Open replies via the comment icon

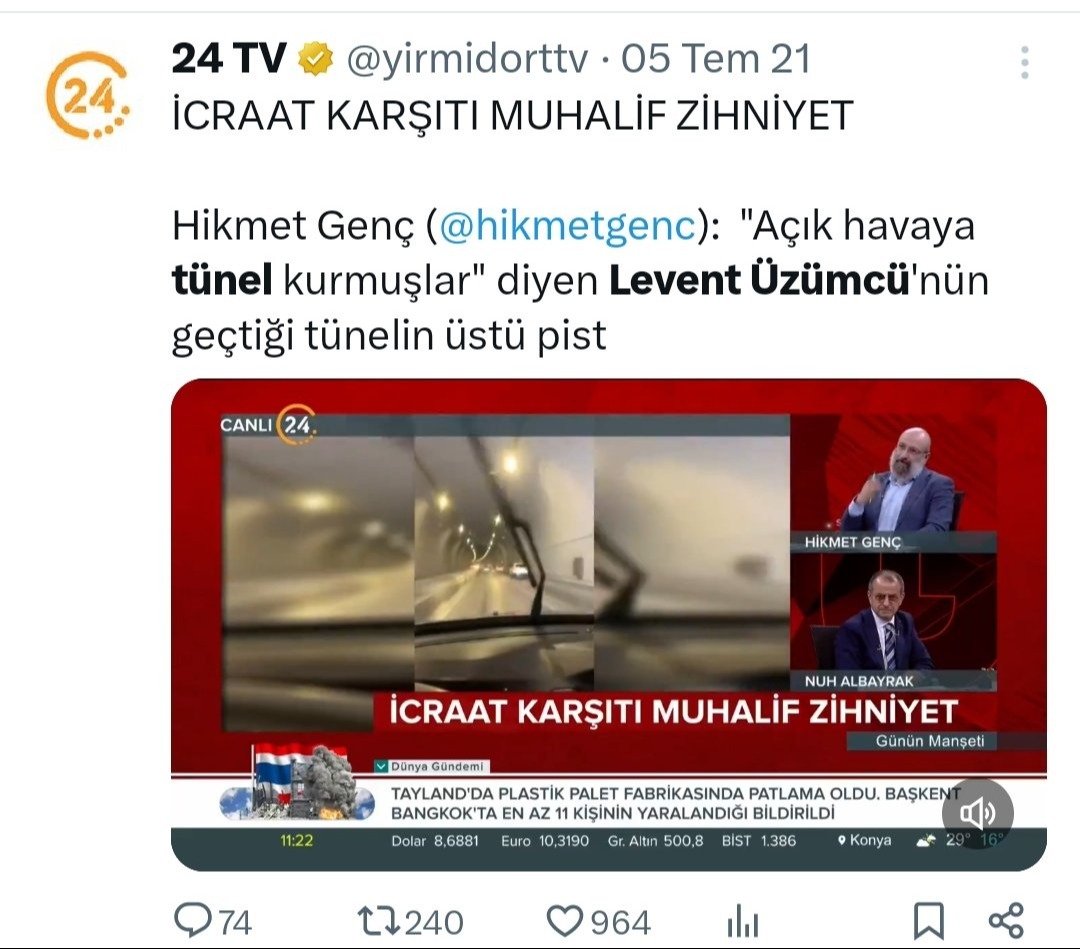(x=193, y=920)
